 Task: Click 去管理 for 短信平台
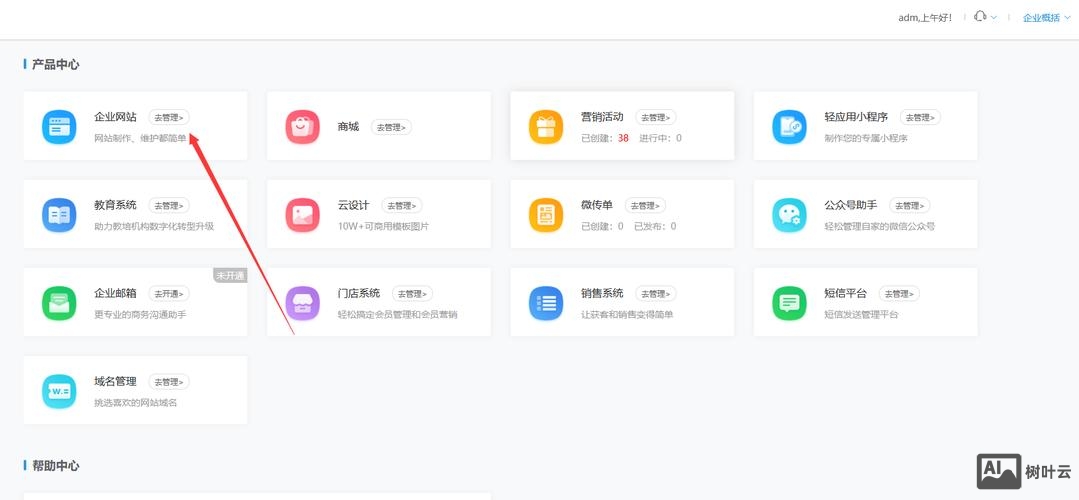899,294
